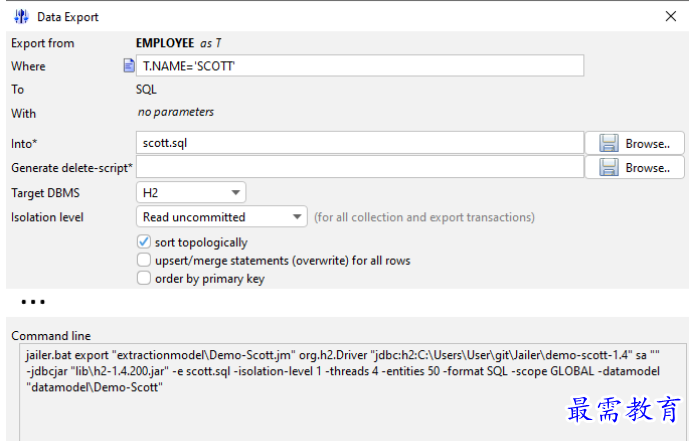The image size is (689, 441).
Task: Expand the Isolation level dropdown
Action: [x=221, y=216]
